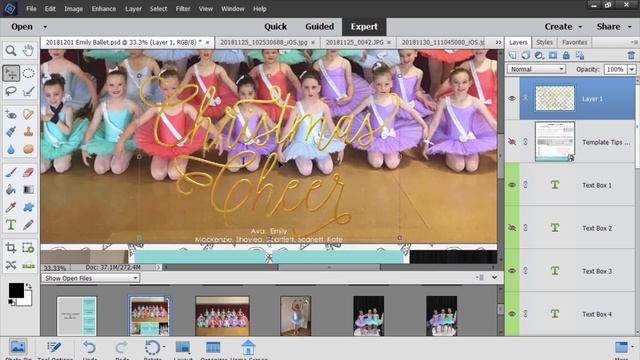Switch to Guided mode
Screen dimensions: 640x360
point(320,27)
